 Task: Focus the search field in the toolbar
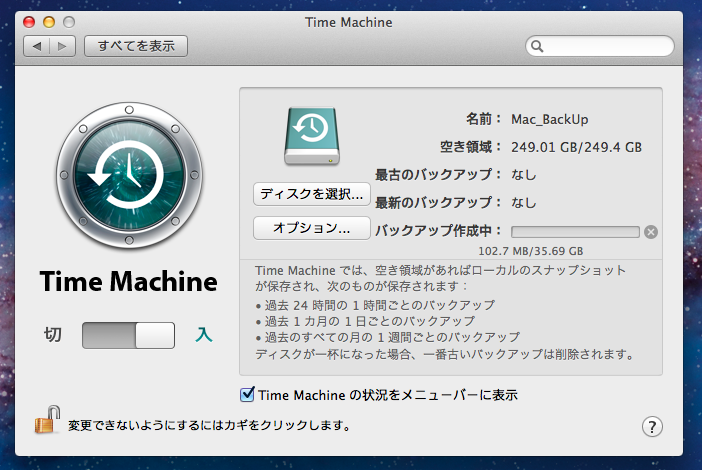600,46
